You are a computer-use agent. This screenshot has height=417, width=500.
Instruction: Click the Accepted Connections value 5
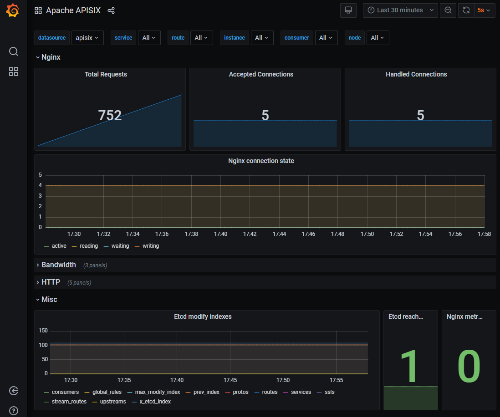point(265,115)
